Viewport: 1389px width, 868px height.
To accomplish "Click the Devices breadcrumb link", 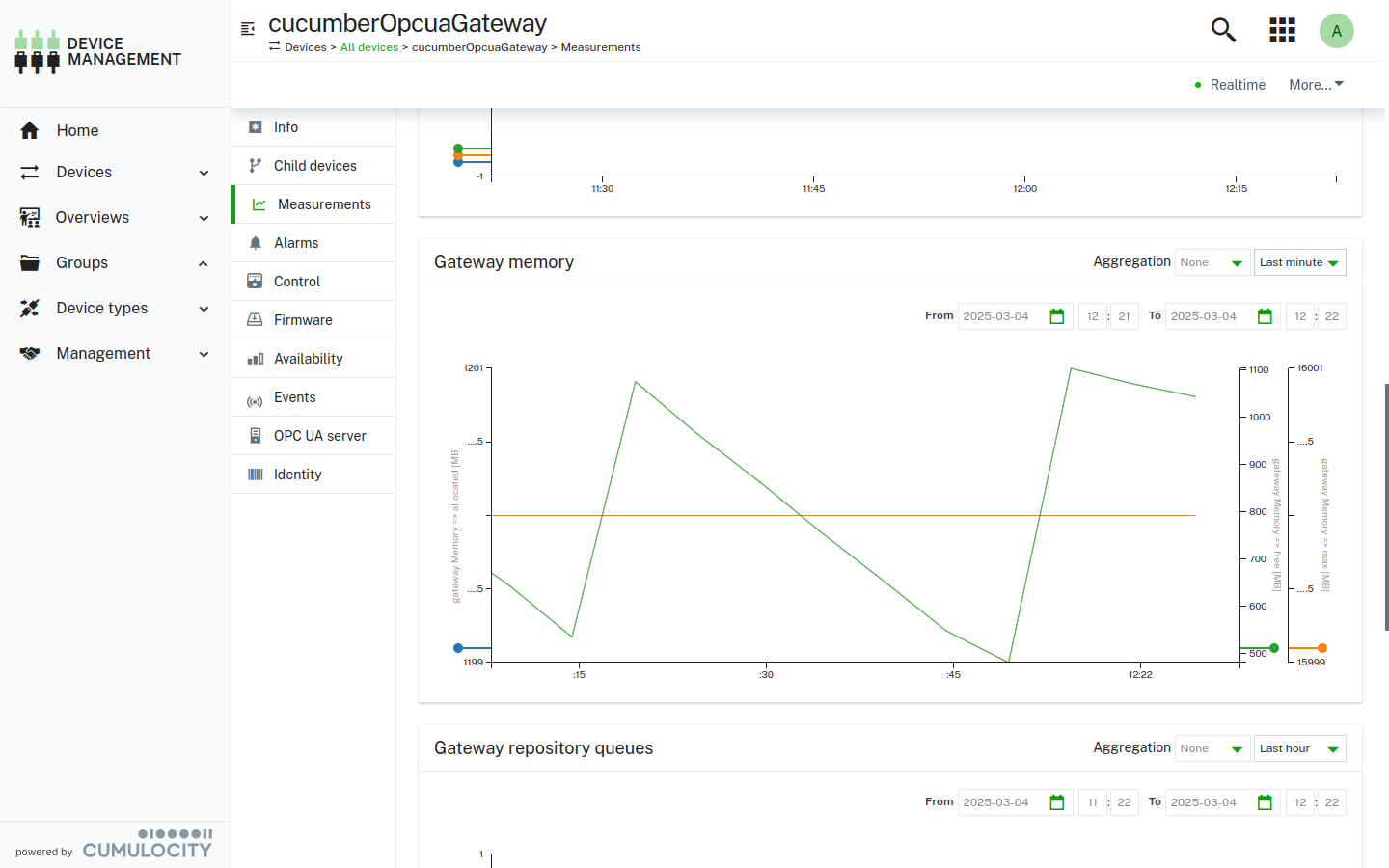I will (x=304, y=46).
